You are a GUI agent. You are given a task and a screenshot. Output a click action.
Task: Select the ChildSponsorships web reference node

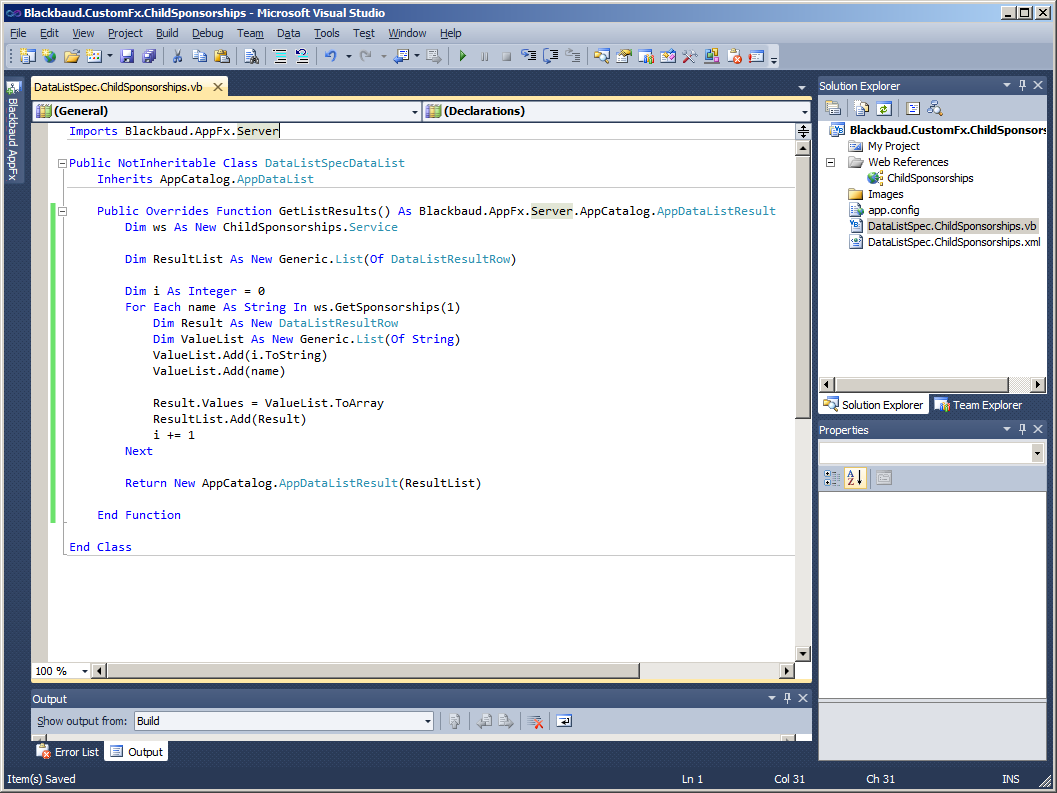[x=930, y=178]
